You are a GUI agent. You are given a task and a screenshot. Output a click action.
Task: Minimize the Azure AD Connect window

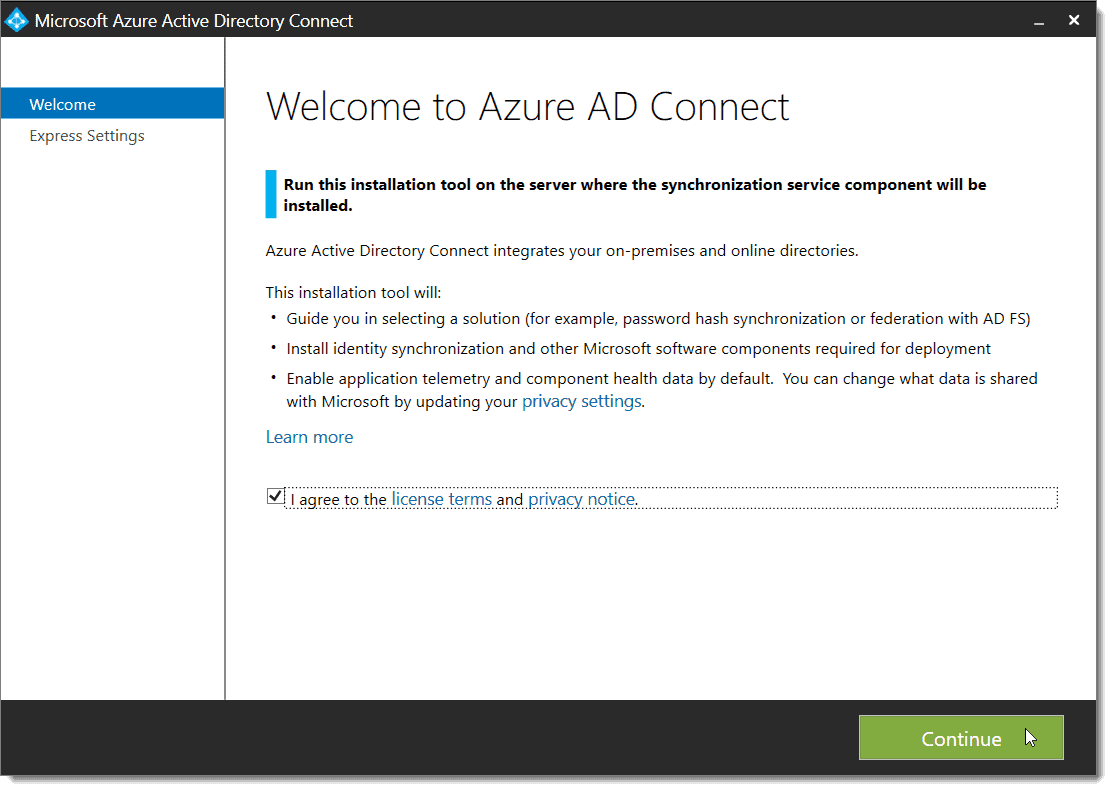(1039, 21)
